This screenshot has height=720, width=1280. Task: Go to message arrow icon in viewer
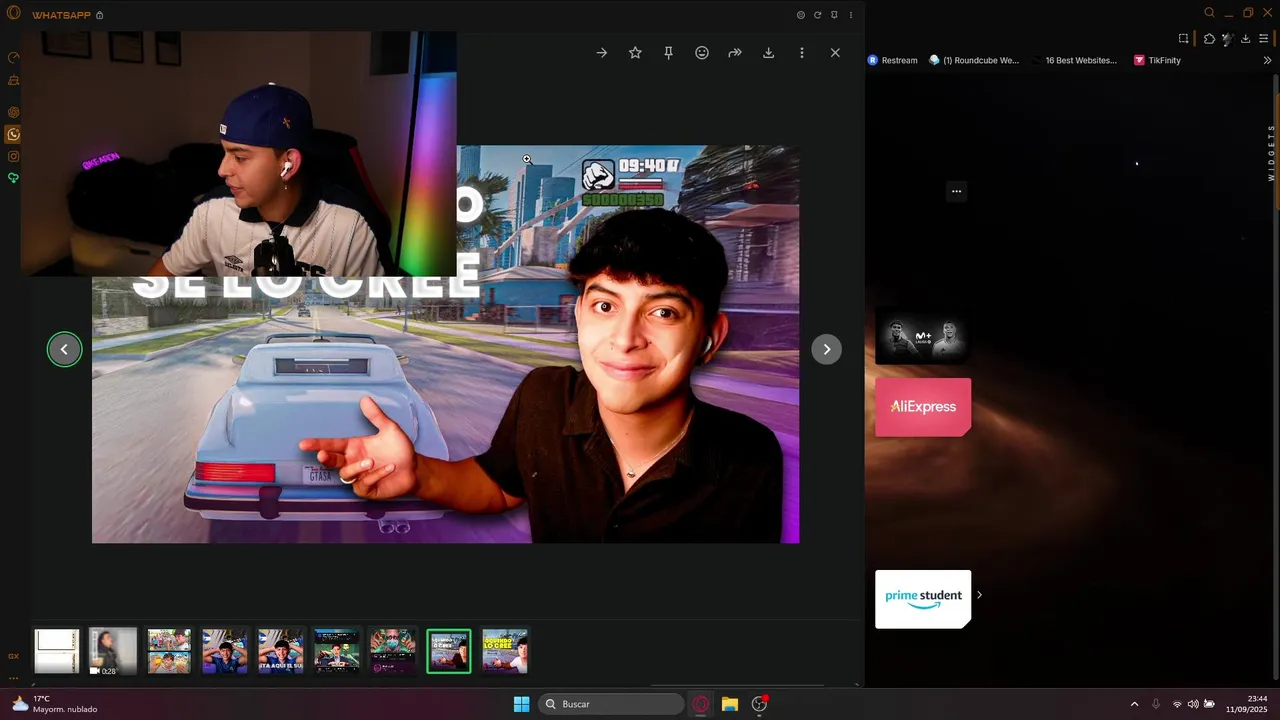click(x=601, y=53)
